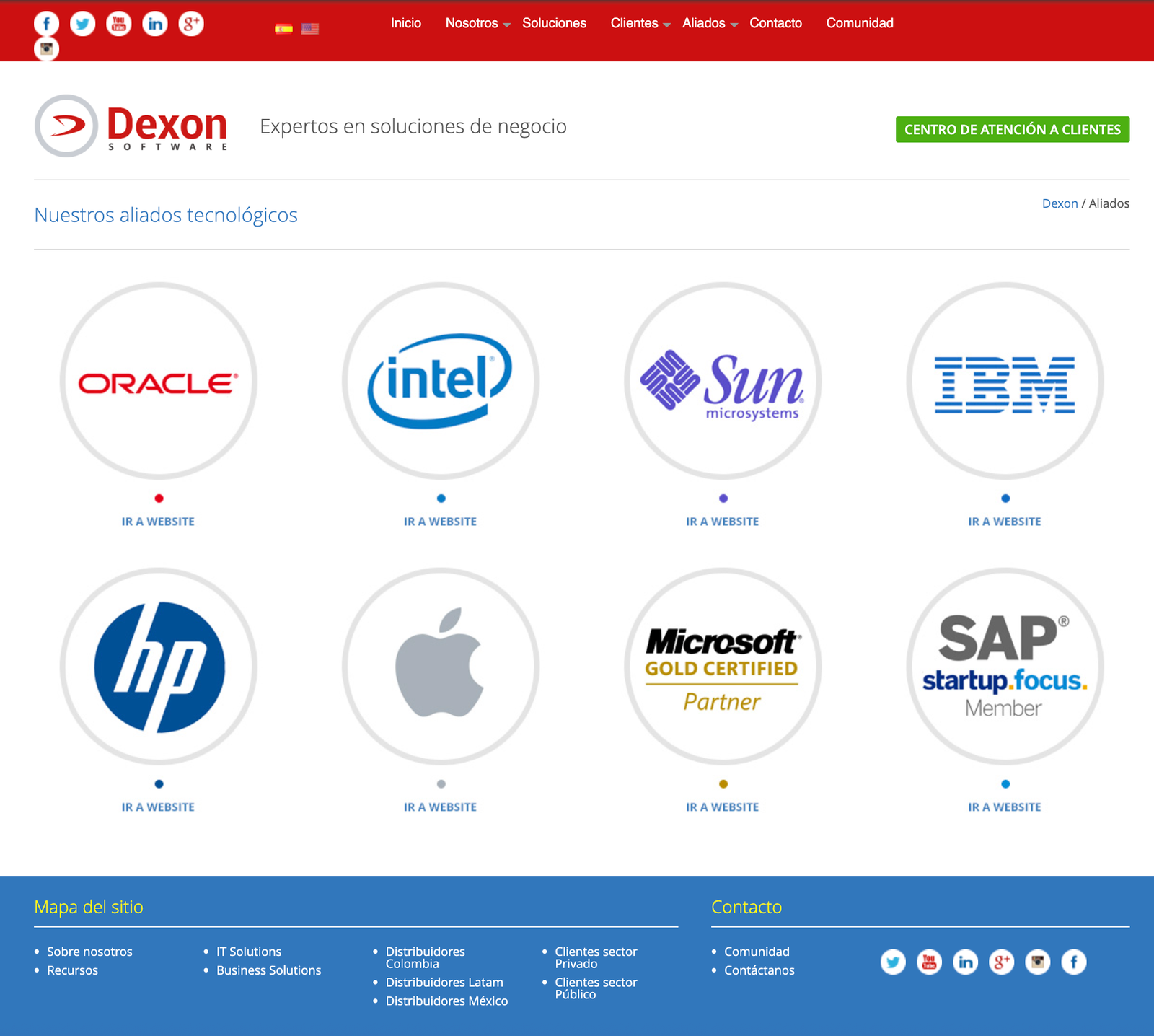Click the Microsoft Gold Certified Partner logo
The width and height of the screenshot is (1154, 1036).
pos(723,667)
